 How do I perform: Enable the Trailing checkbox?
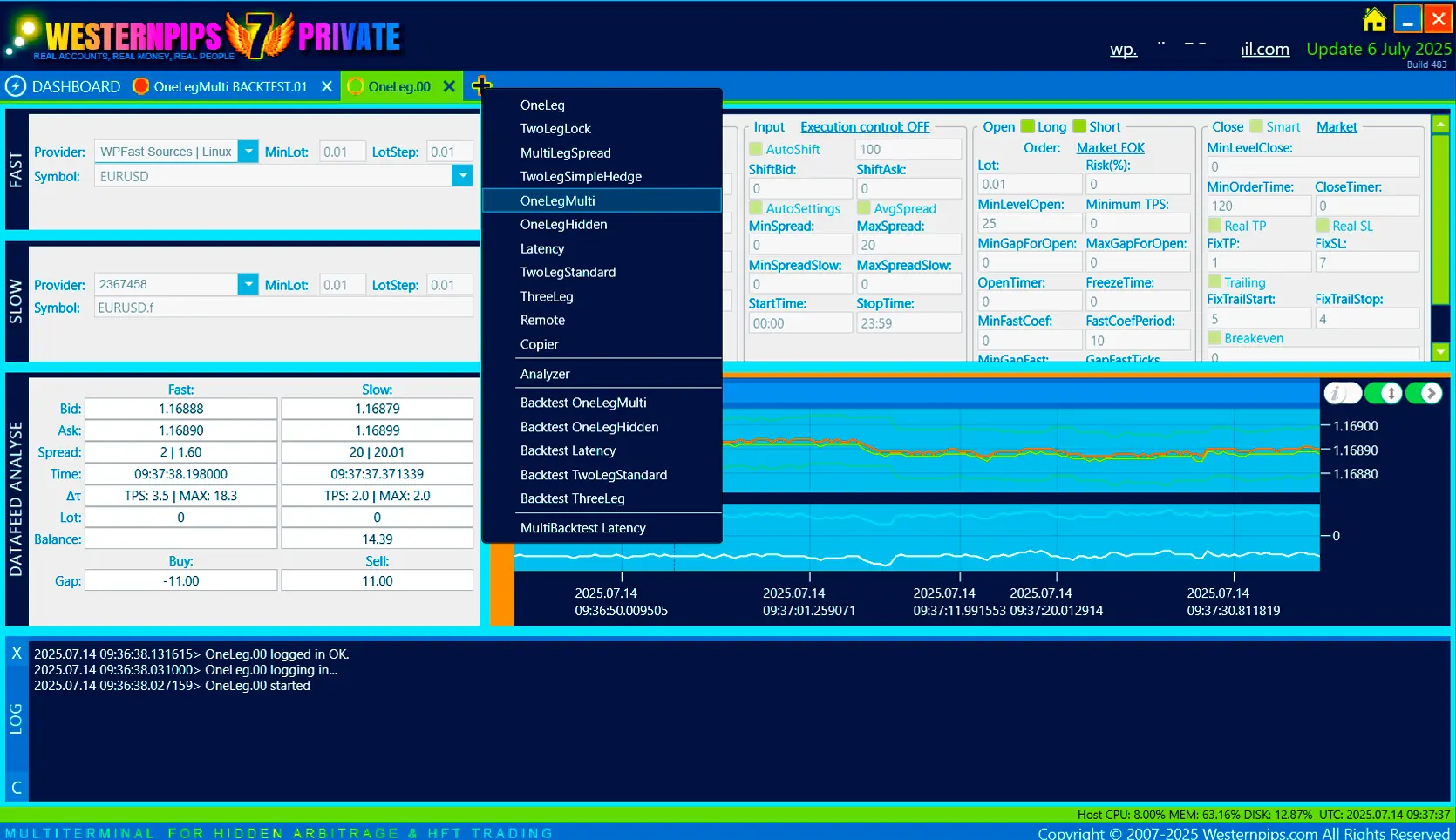1214,281
